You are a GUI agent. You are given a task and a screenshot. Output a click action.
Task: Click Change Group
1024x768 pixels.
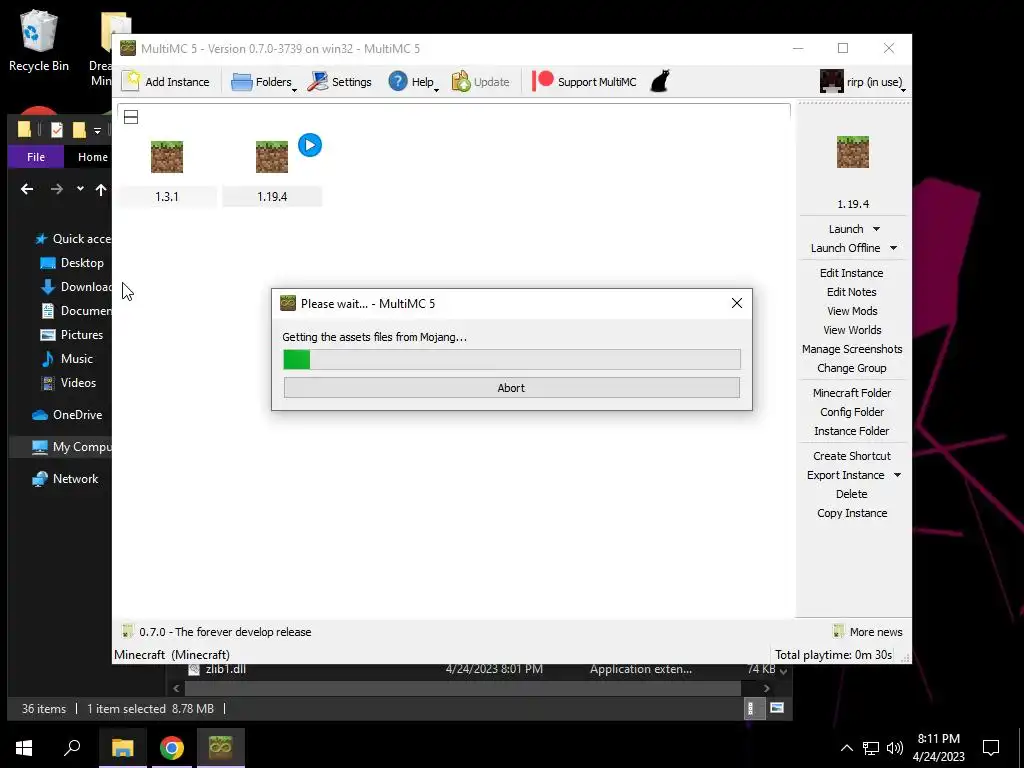852,368
